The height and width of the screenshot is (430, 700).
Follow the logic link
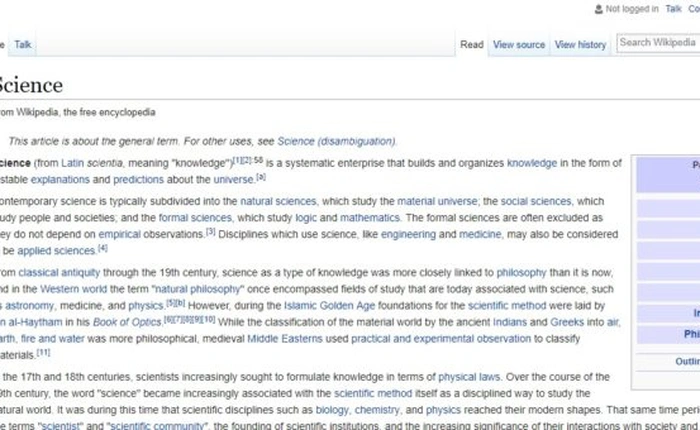(306, 218)
